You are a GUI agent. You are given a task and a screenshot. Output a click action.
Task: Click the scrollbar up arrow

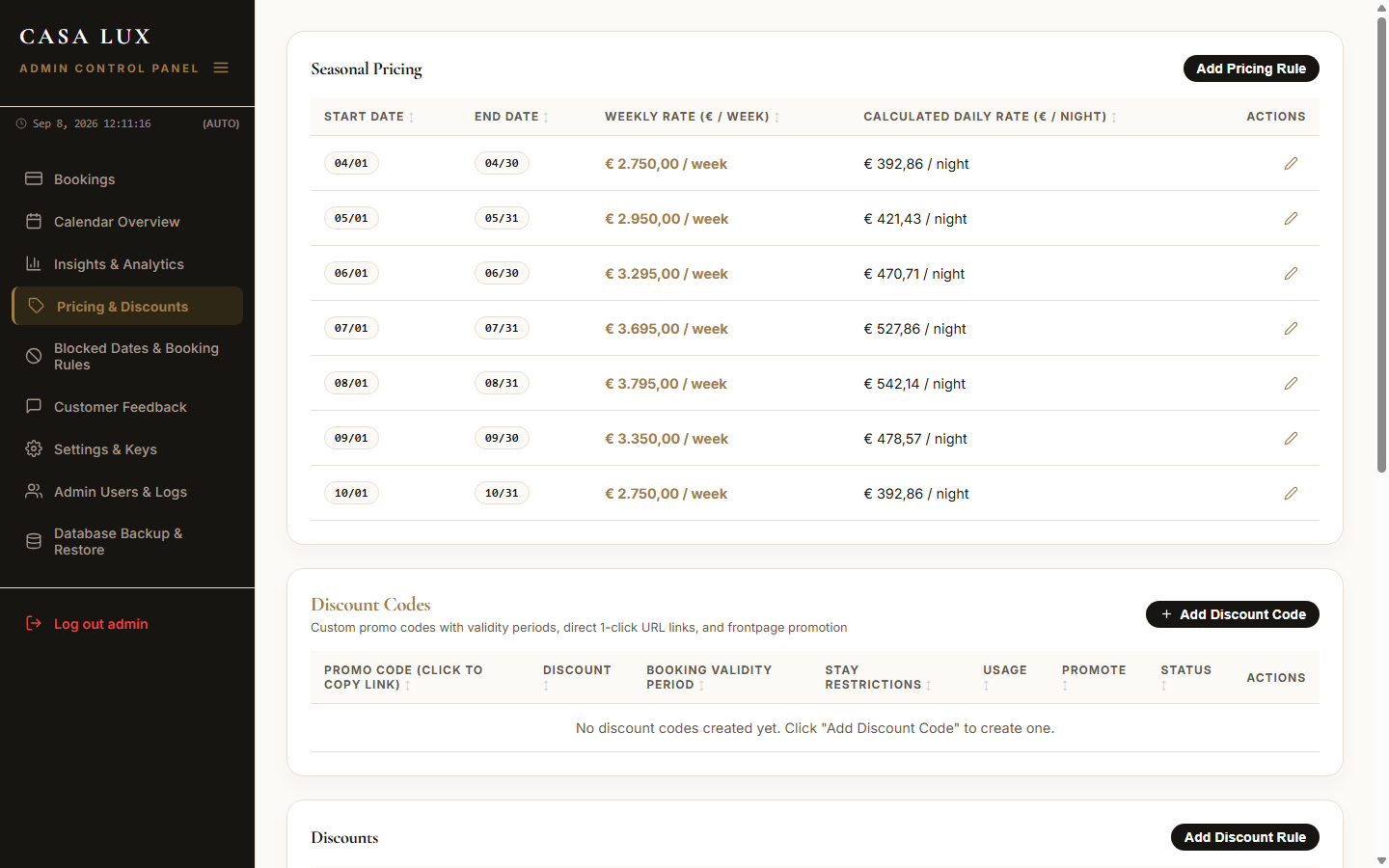pyautogui.click(x=1381, y=7)
